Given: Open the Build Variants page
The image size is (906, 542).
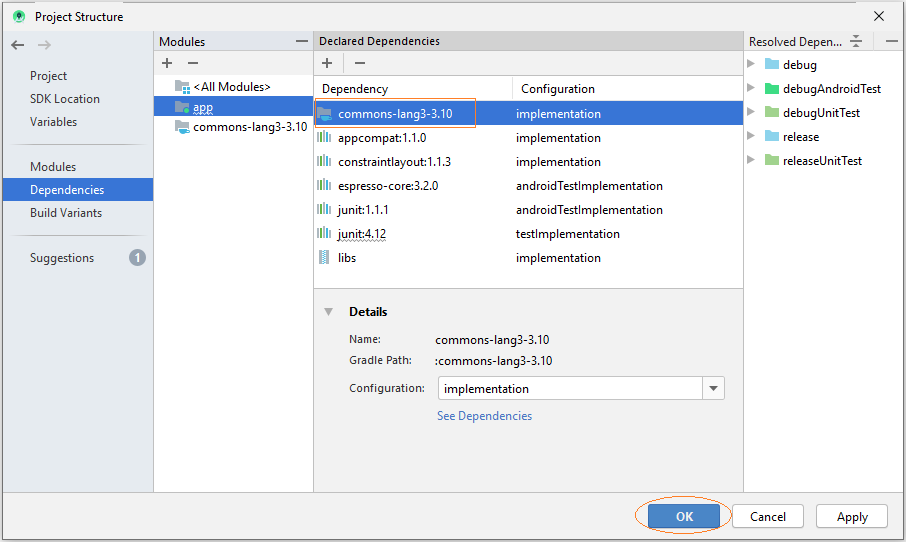Looking at the screenshot, I should 66,213.
